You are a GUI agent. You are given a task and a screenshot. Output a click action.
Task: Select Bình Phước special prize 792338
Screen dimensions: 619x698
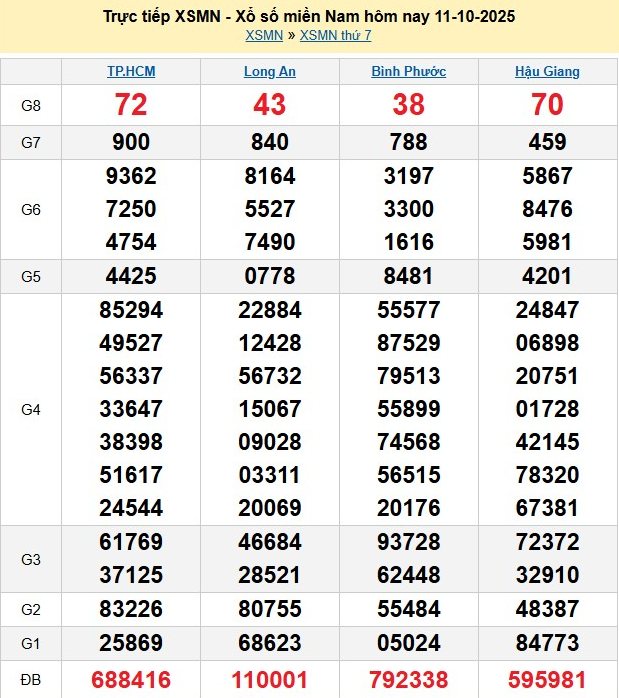tap(408, 680)
